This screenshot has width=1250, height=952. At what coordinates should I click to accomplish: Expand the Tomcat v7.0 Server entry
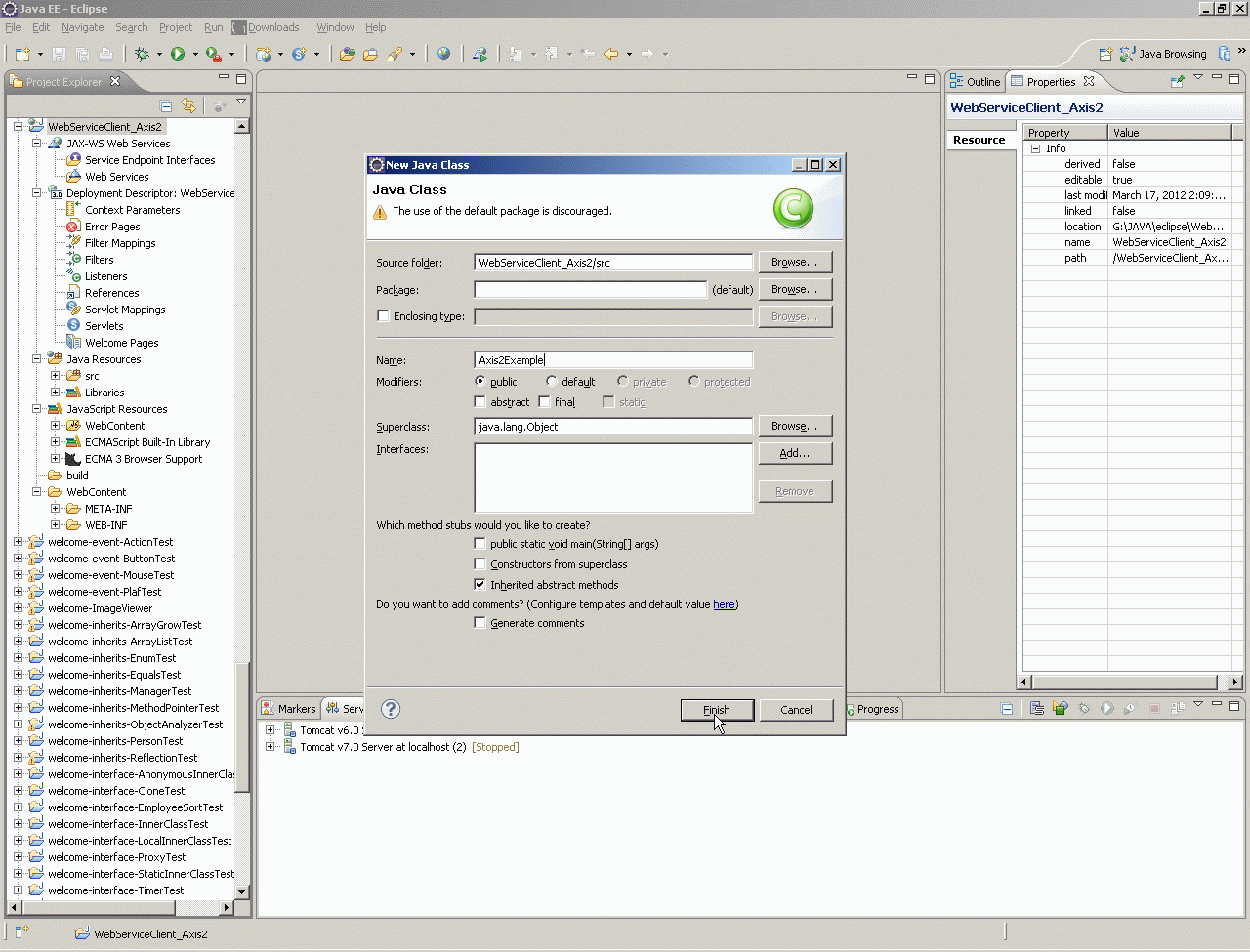(270, 746)
